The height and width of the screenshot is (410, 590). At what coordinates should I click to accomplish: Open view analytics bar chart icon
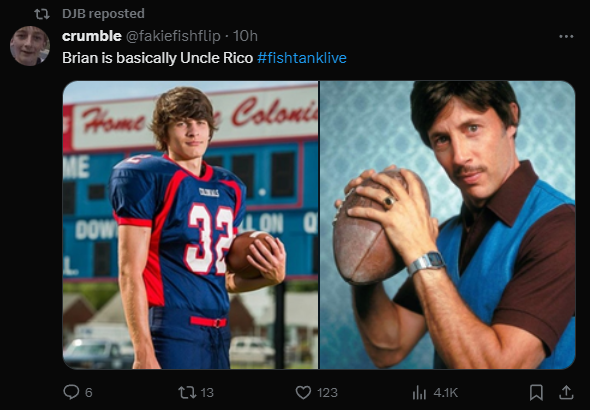point(419,393)
